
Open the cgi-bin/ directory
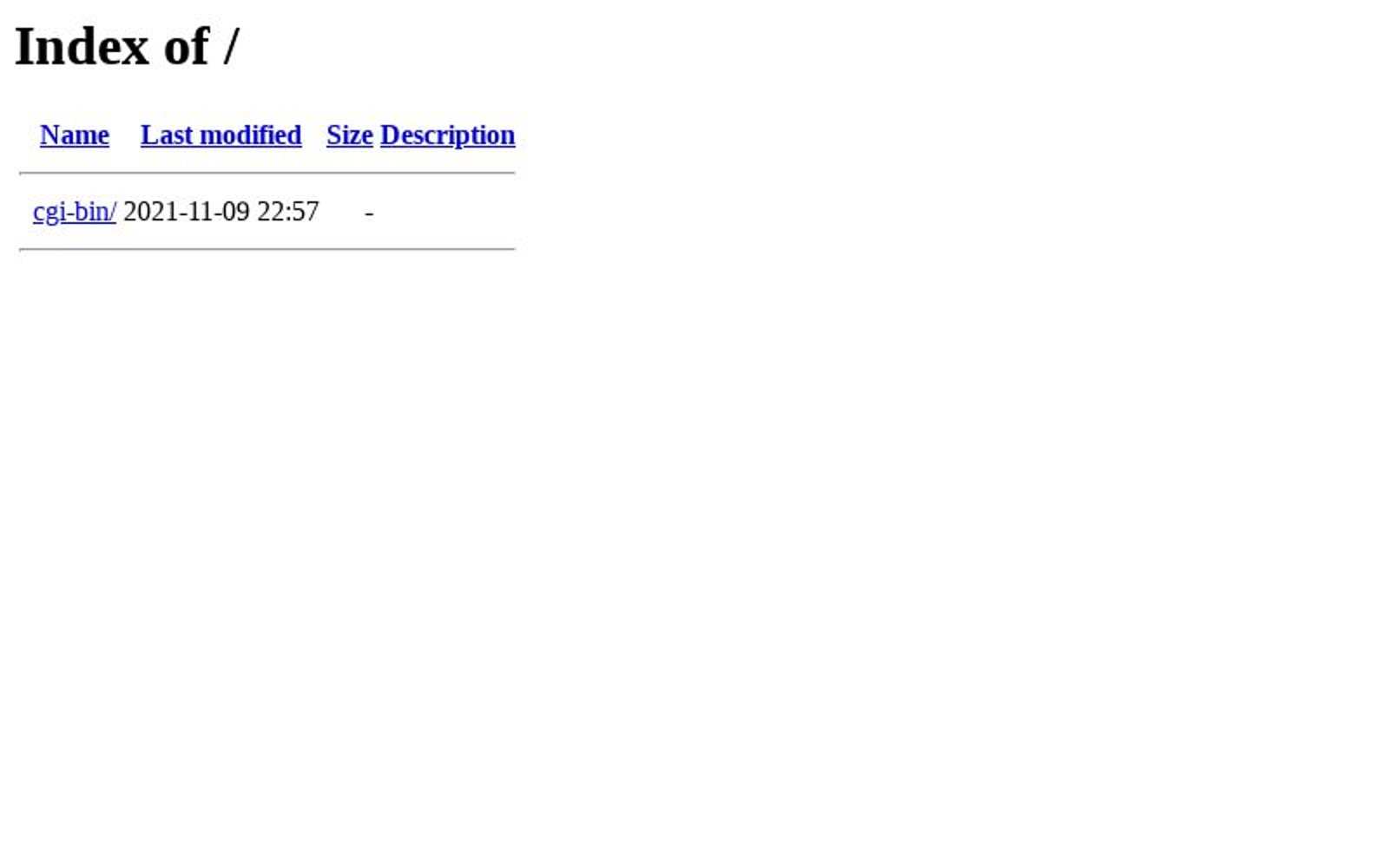click(x=75, y=212)
